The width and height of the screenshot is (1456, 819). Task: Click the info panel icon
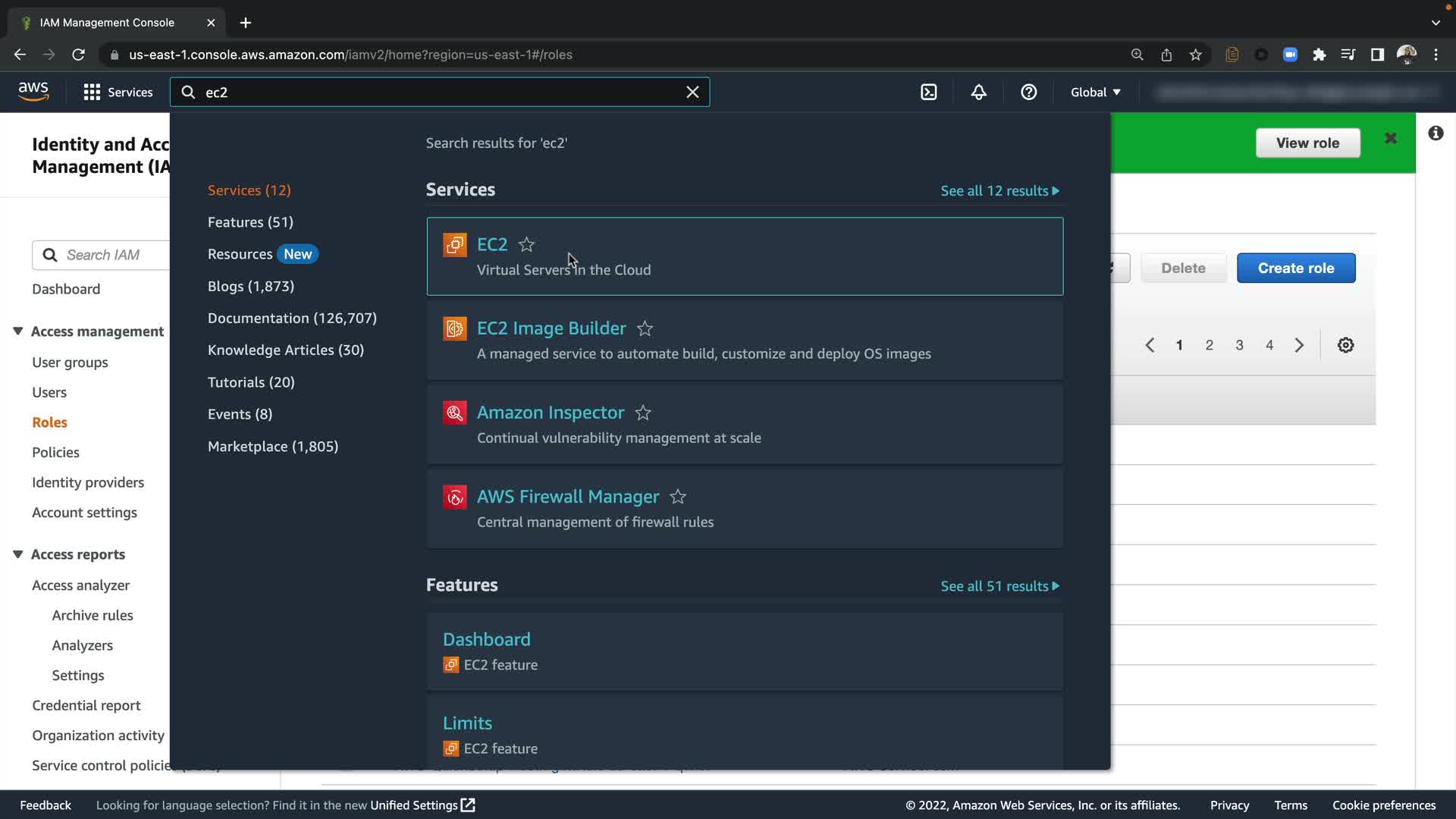[x=1436, y=133]
